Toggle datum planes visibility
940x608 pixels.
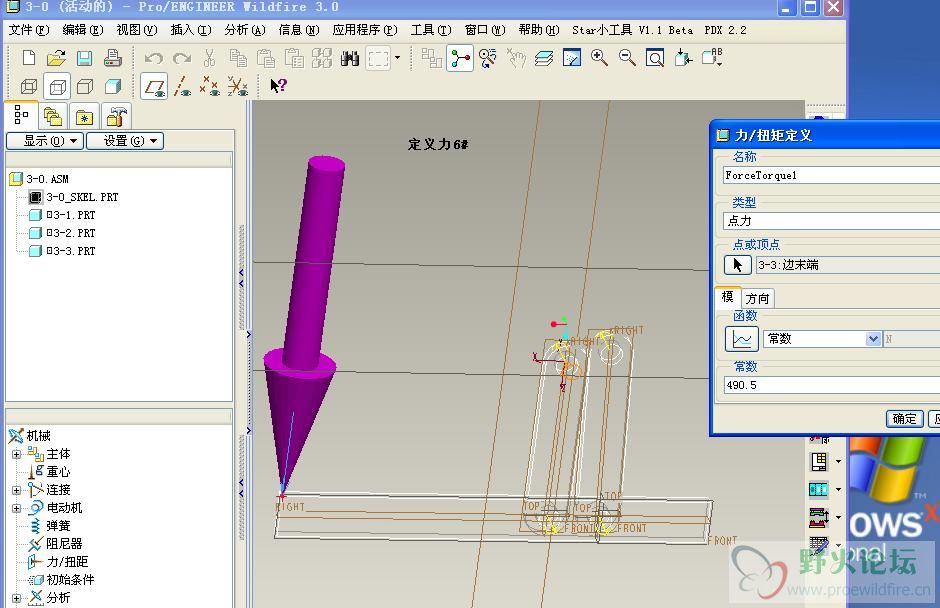click(x=154, y=87)
